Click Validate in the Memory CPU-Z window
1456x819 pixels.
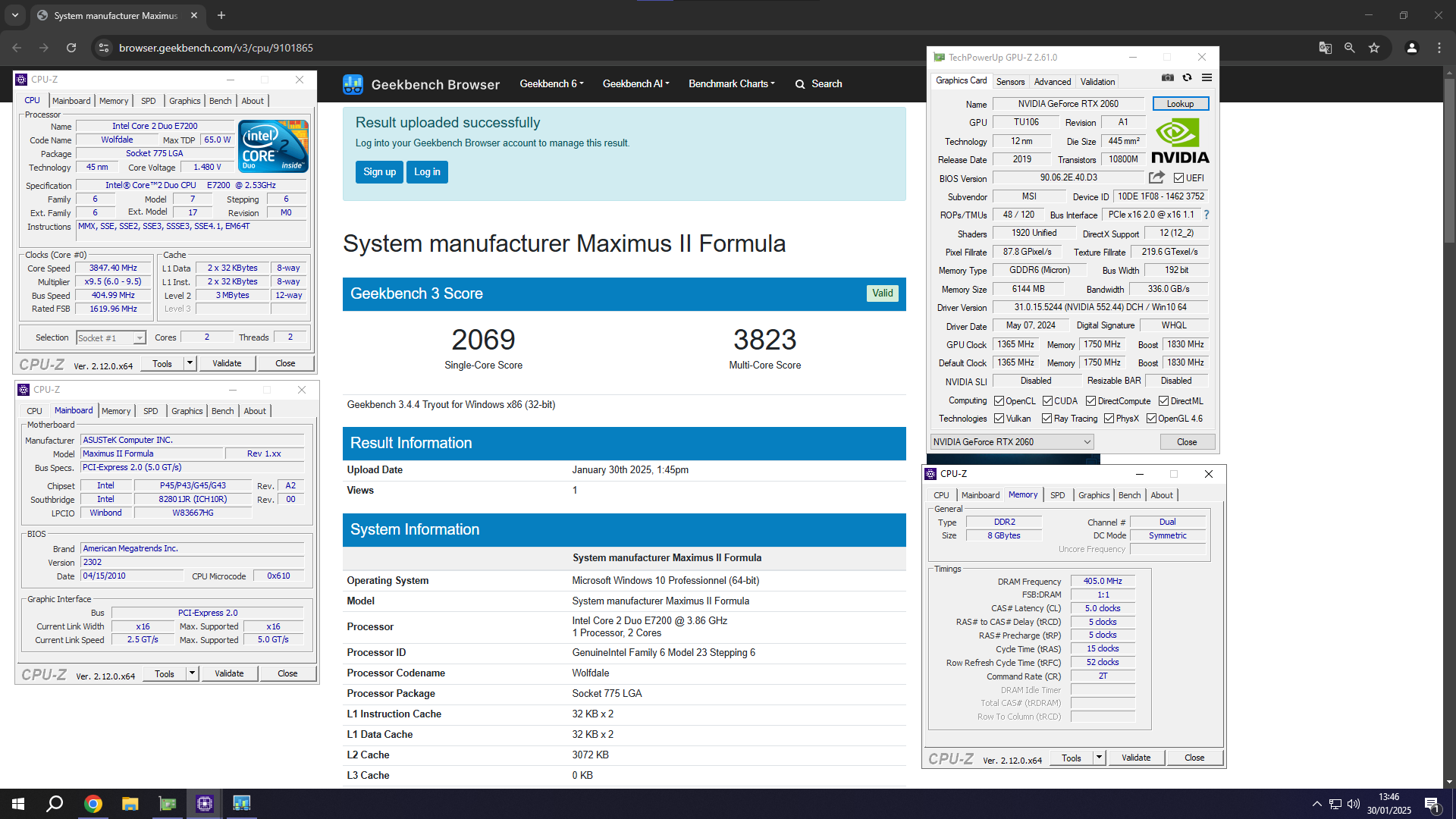(x=1136, y=758)
